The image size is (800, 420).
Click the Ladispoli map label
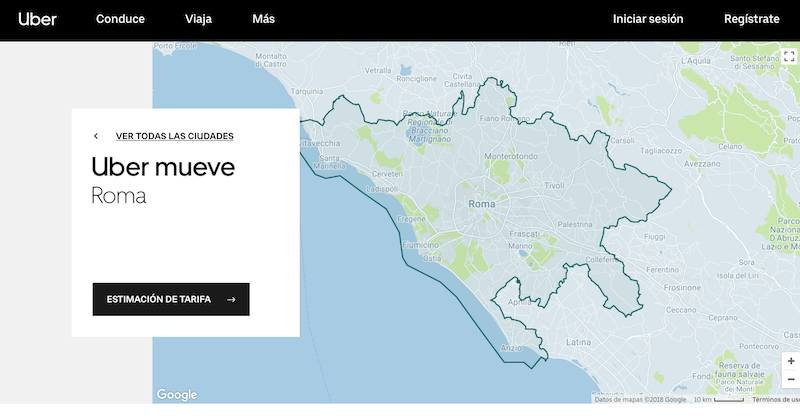(x=382, y=189)
